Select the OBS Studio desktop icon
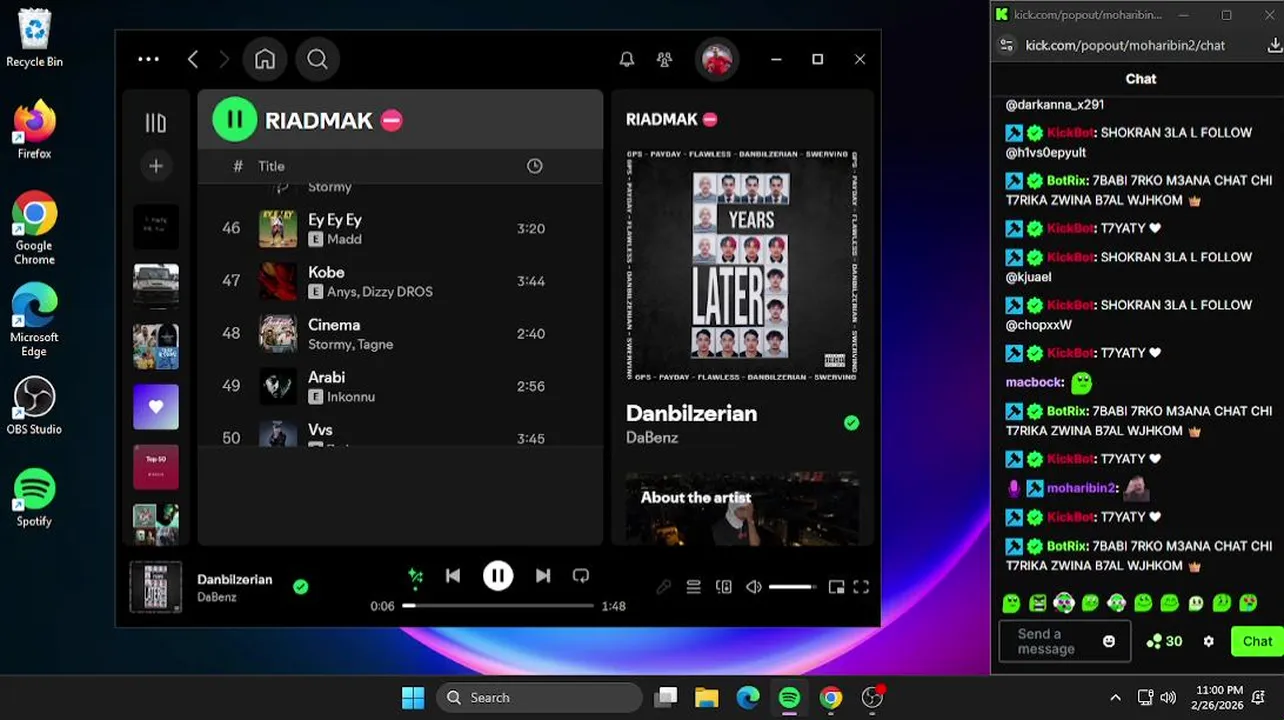This screenshot has width=1284, height=720. 34,405
